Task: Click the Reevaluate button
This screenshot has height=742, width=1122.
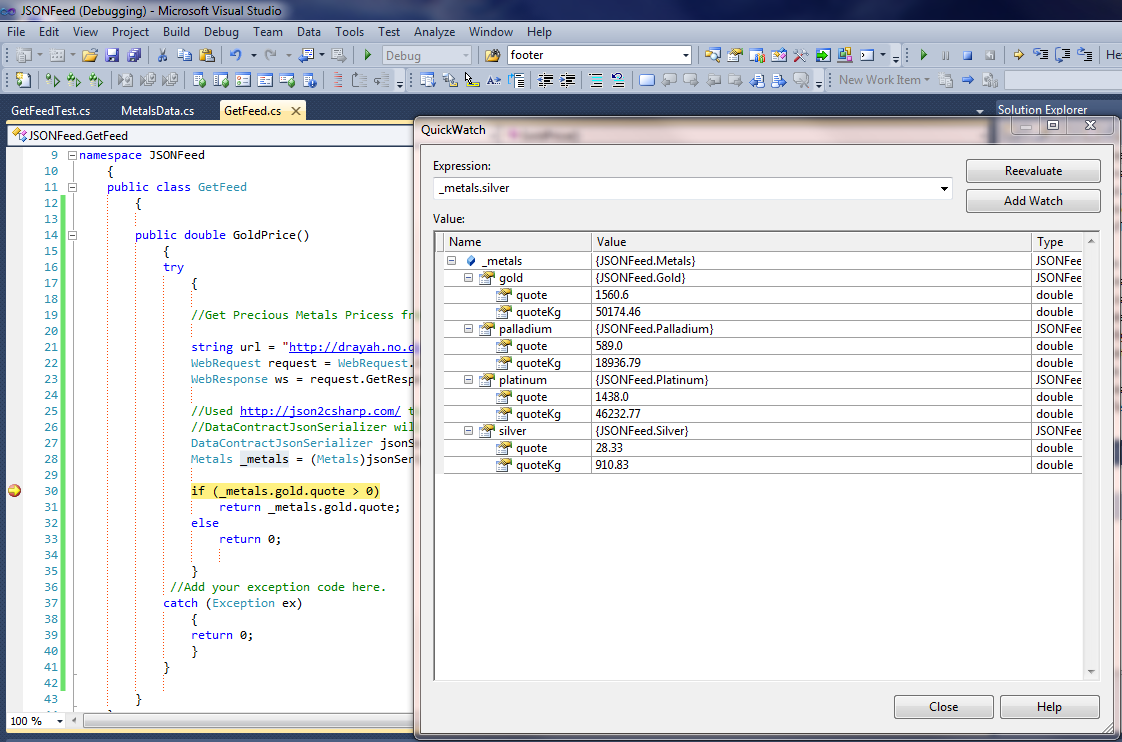Action: (1033, 171)
